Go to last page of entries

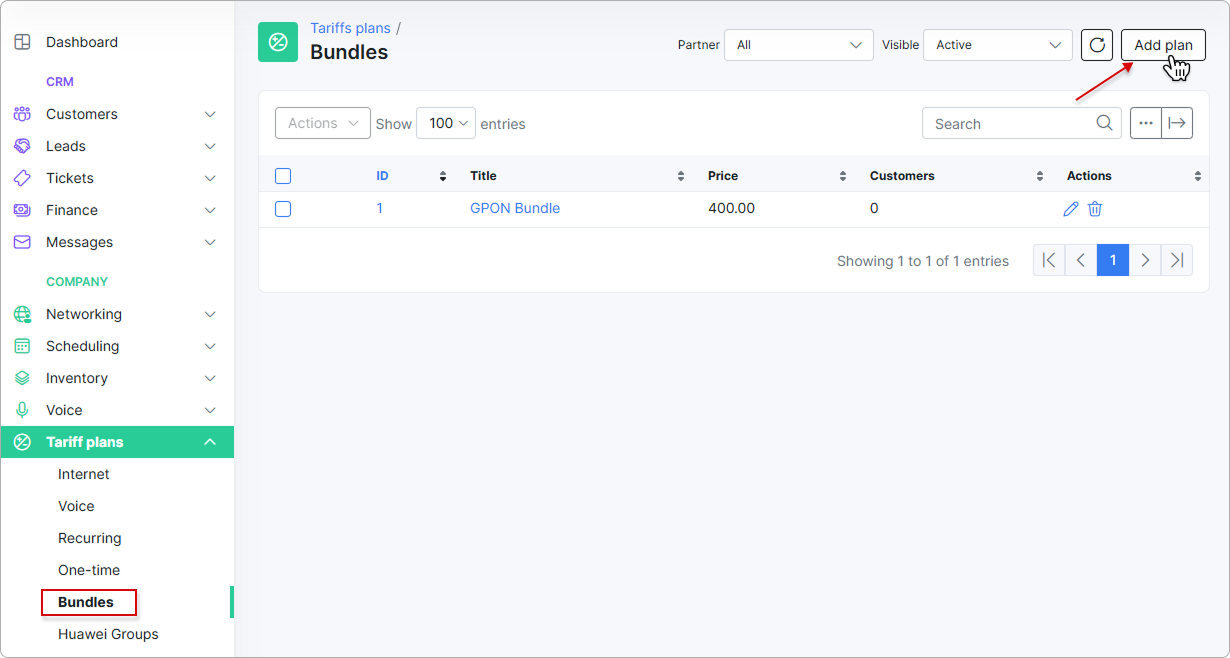click(x=1177, y=260)
